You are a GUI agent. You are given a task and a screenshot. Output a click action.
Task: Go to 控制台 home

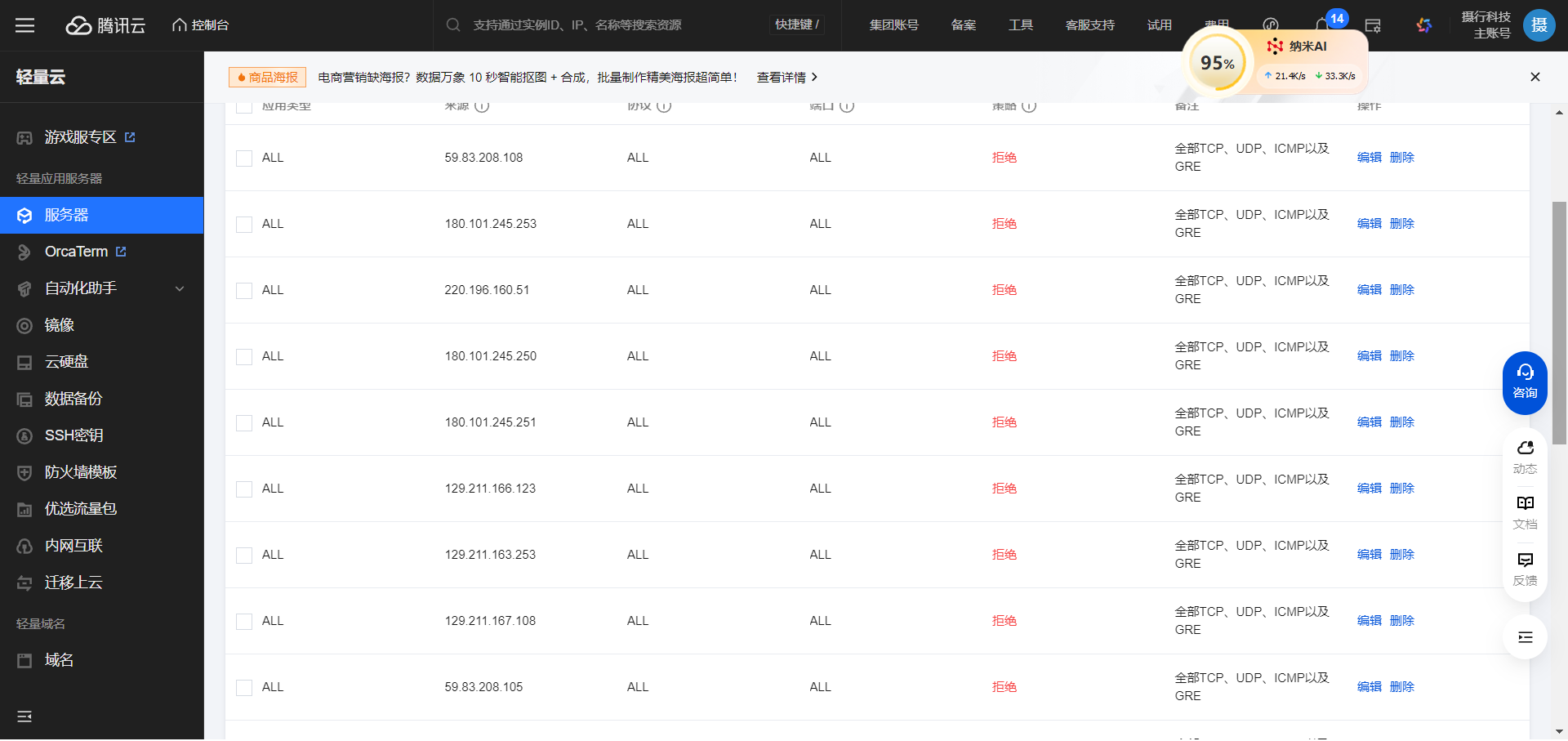(201, 25)
